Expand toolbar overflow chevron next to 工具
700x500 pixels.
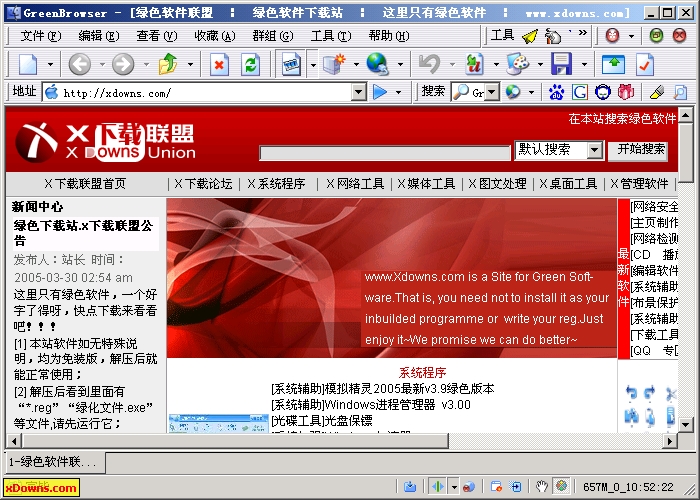582,33
